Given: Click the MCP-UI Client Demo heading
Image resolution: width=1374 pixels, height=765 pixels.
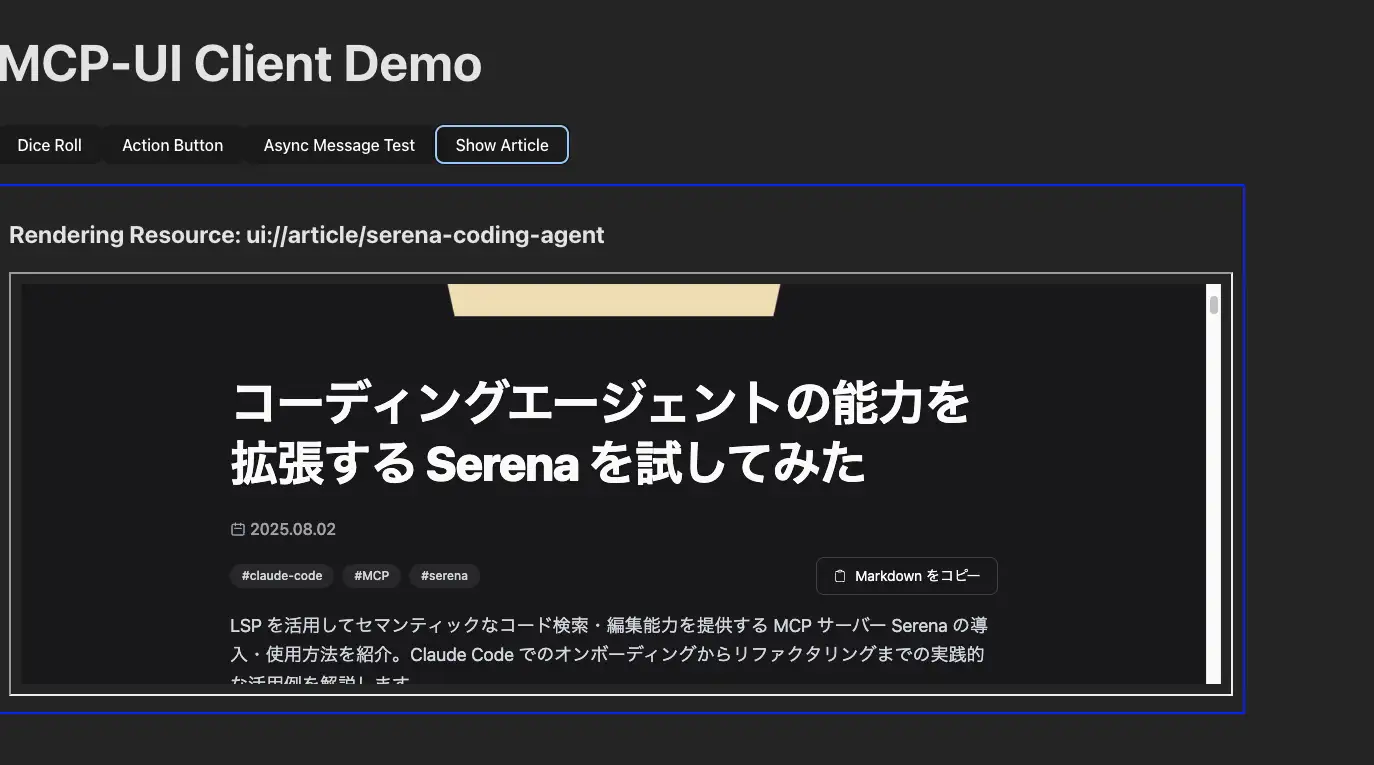Looking at the screenshot, I should click(240, 64).
